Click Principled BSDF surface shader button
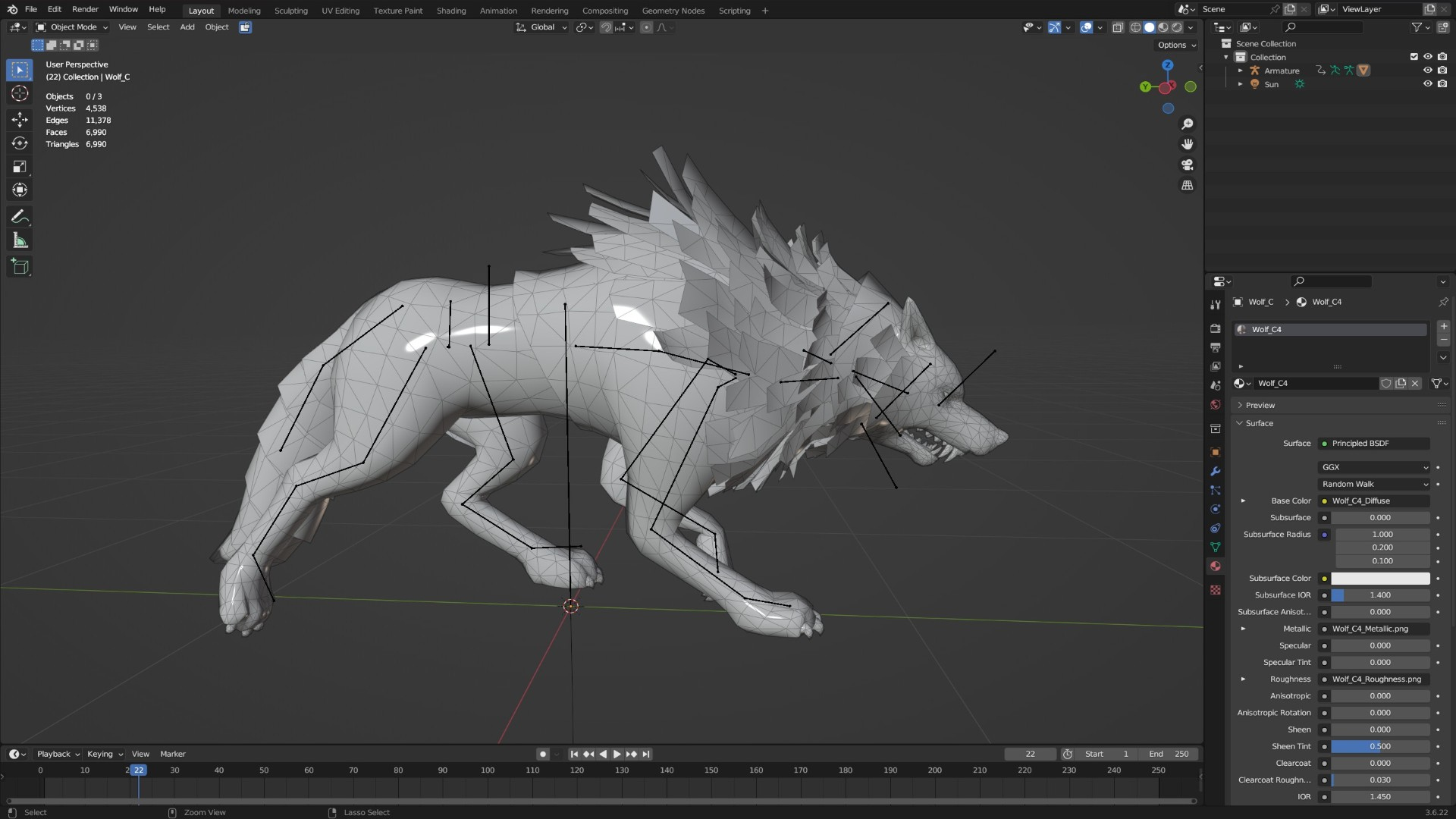 tap(1374, 444)
